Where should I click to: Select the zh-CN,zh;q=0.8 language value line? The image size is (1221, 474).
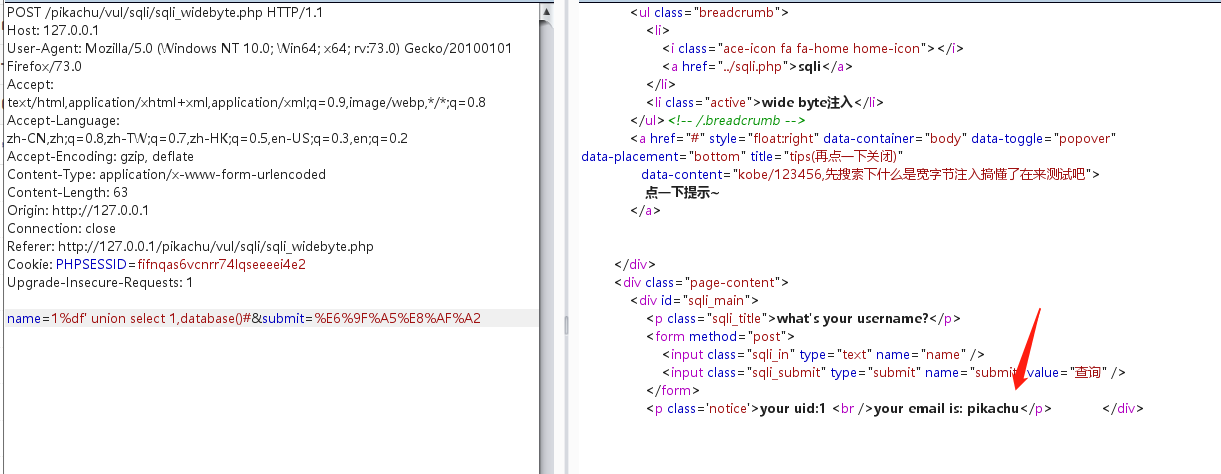(207, 139)
